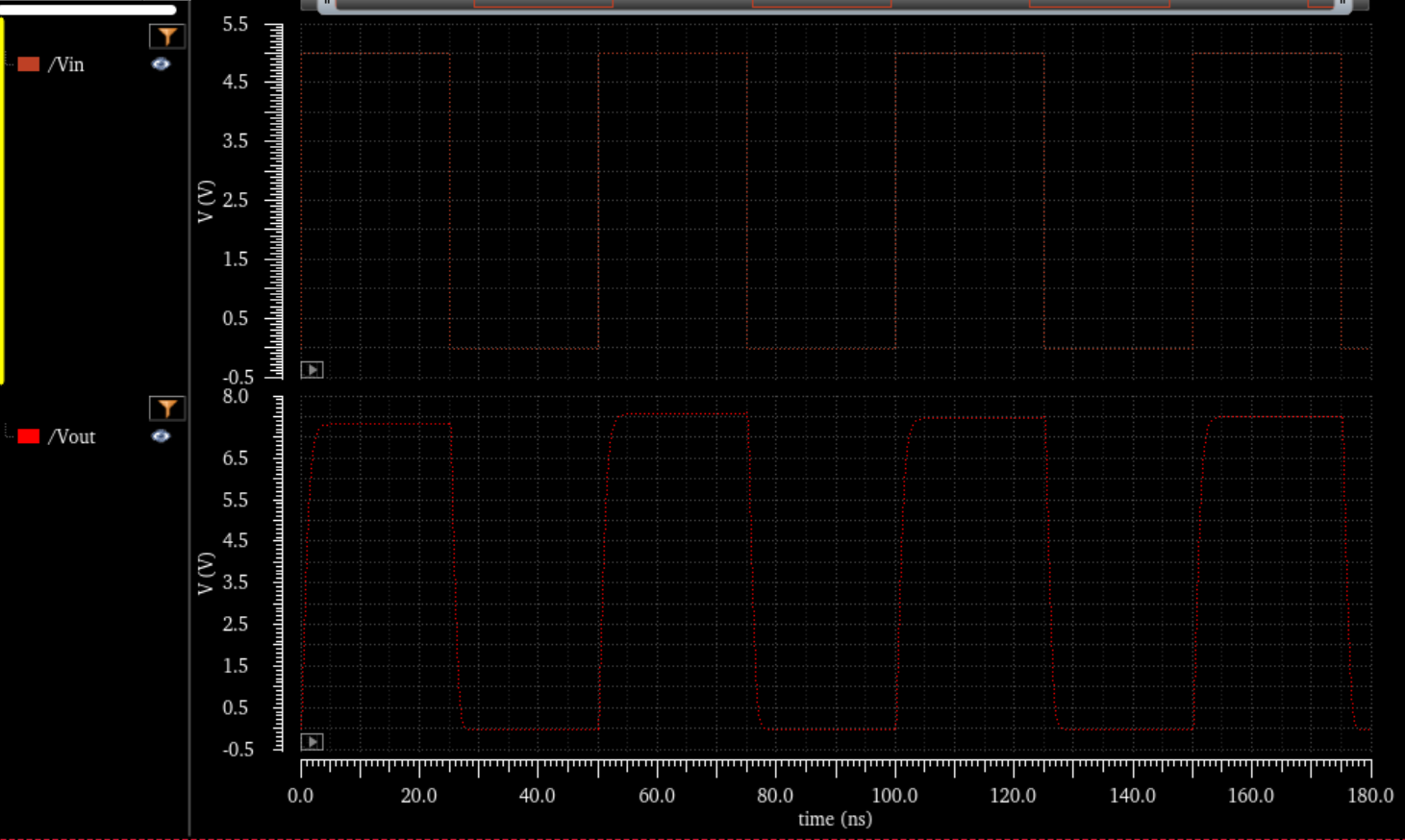
Task: Click the 20.0 tick label on time axis
Action: click(418, 796)
